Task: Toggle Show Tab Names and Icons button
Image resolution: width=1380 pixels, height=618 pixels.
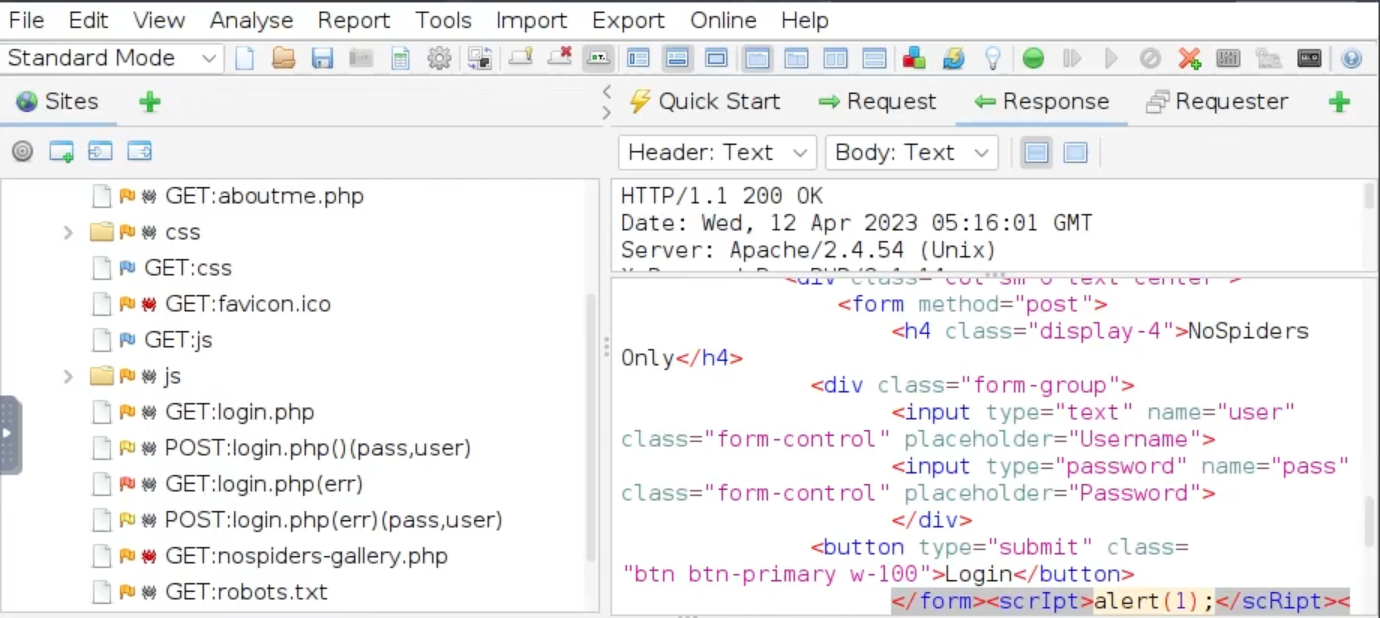Action: 598,59
